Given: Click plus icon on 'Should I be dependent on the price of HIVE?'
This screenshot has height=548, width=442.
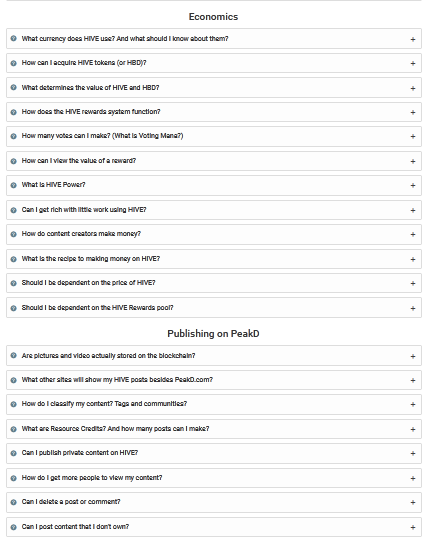Looking at the screenshot, I should 413,283.
